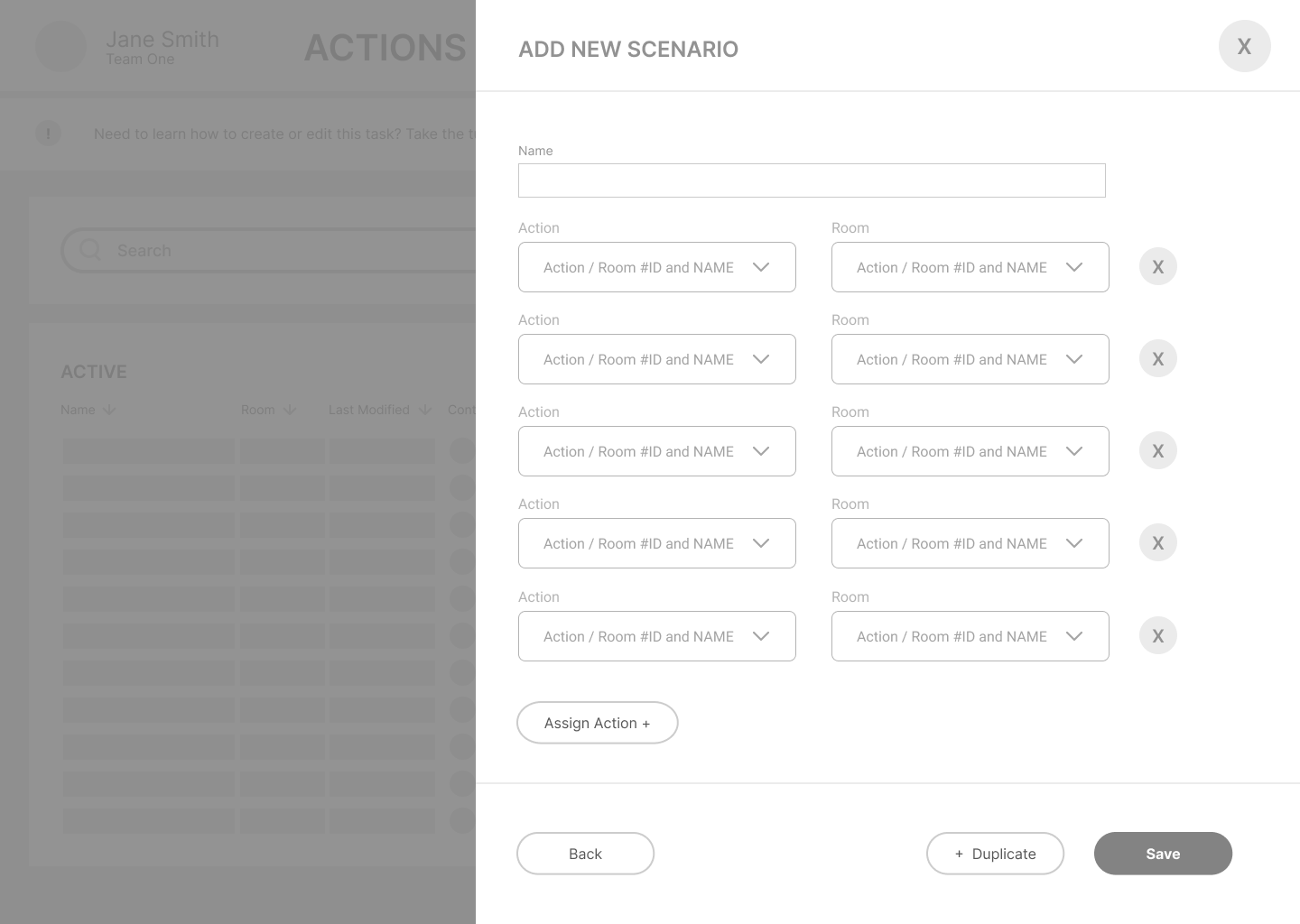
Task: Expand the third Action dropdown
Action: 656,451
